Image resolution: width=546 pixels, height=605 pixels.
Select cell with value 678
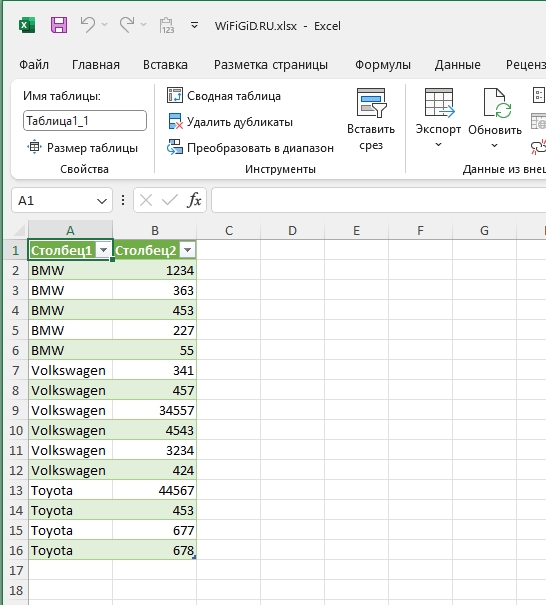coord(155,550)
